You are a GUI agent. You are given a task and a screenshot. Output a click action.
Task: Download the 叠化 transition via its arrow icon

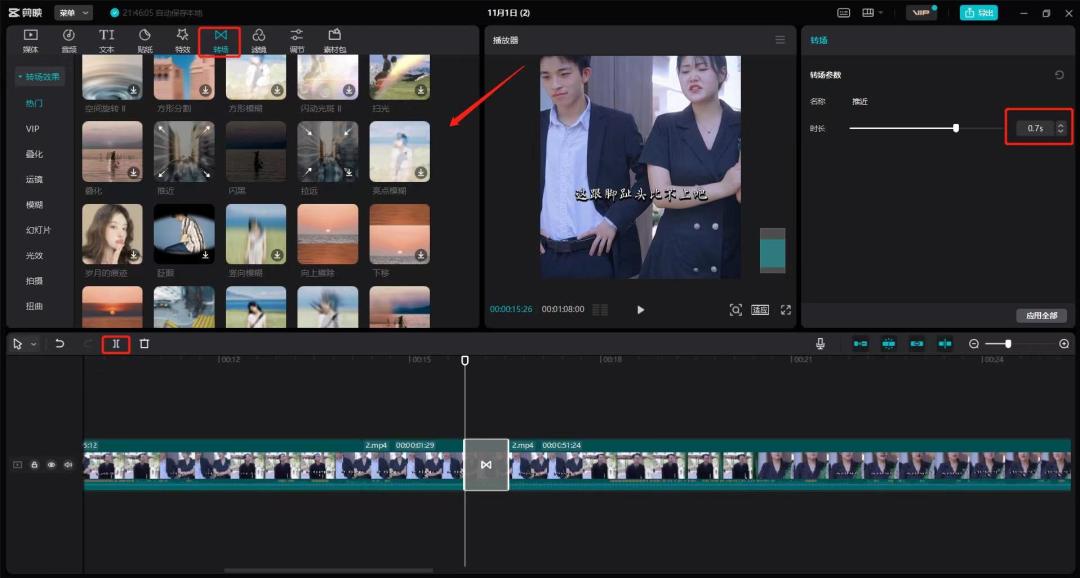pyautogui.click(x=134, y=172)
